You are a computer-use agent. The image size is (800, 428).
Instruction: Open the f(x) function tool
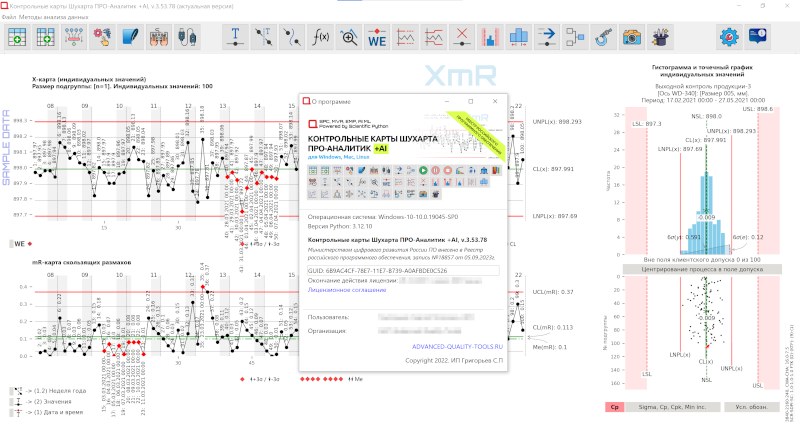pyautogui.click(x=320, y=37)
